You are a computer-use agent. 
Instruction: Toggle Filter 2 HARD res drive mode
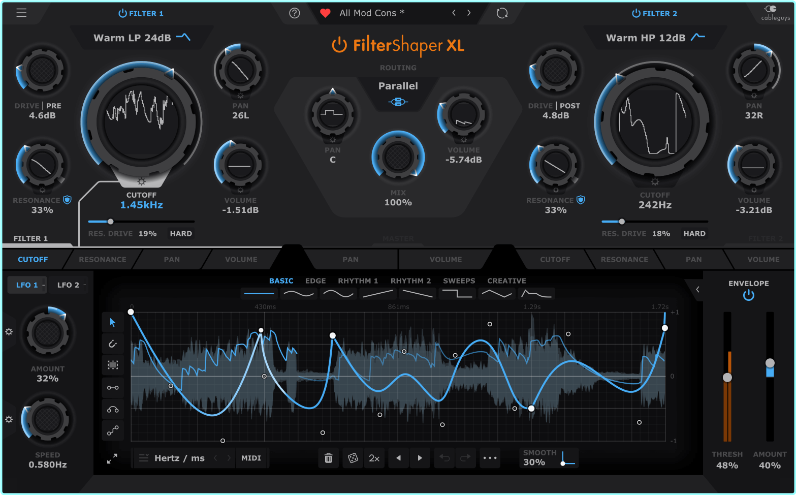click(x=694, y=234)
